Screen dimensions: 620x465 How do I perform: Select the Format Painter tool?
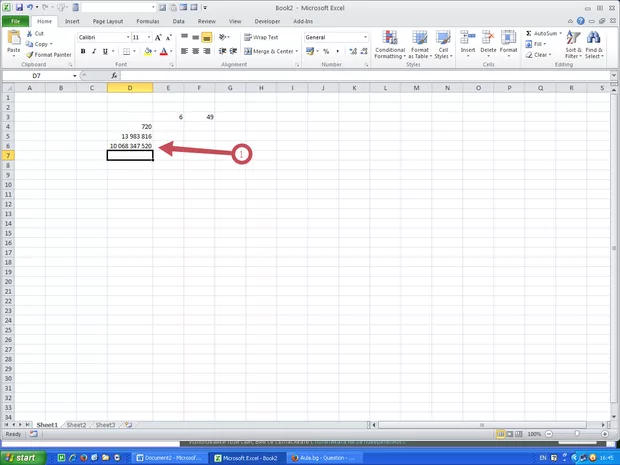point(48,55)
